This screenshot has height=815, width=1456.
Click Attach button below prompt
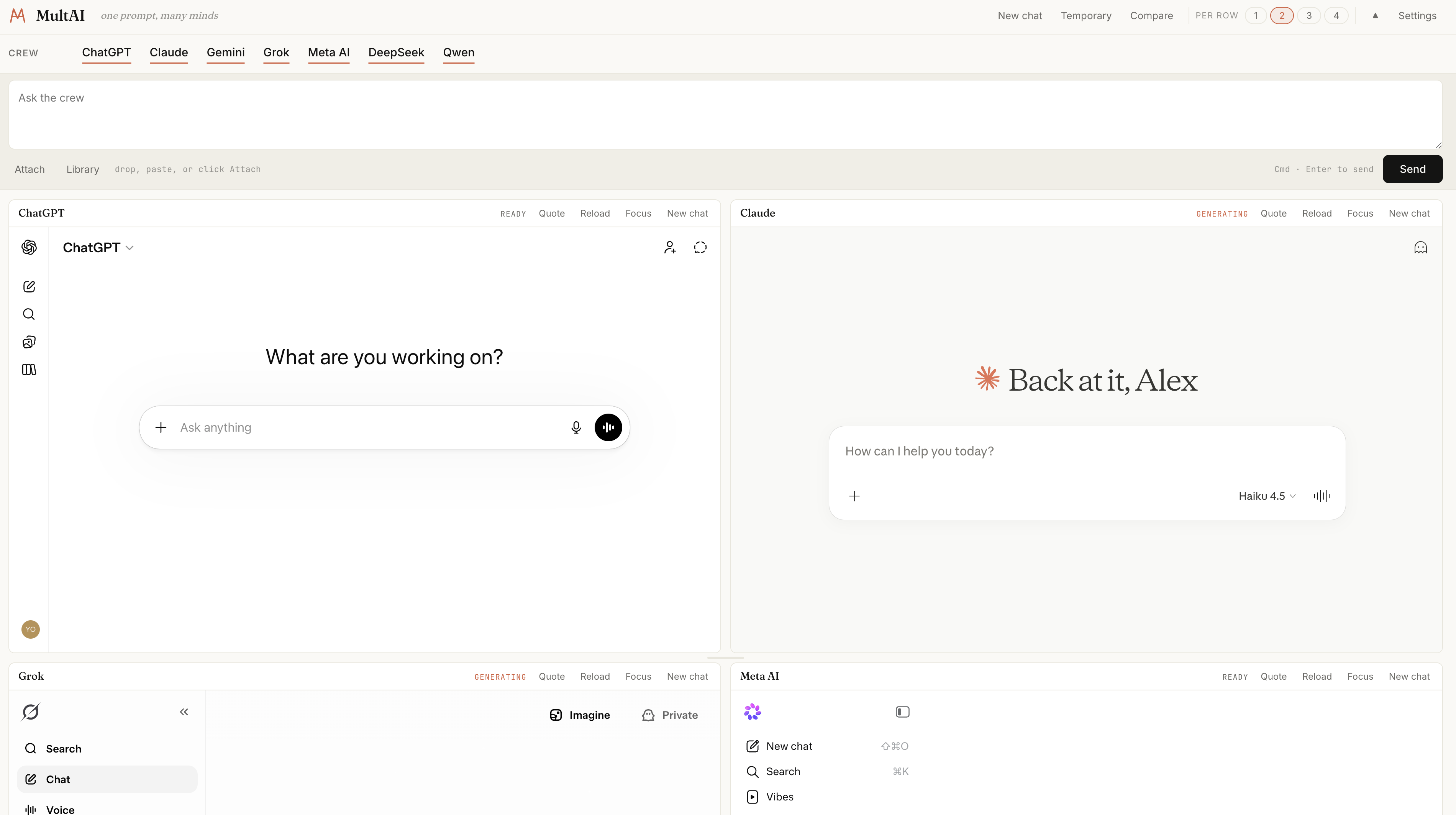pos(30,169)
